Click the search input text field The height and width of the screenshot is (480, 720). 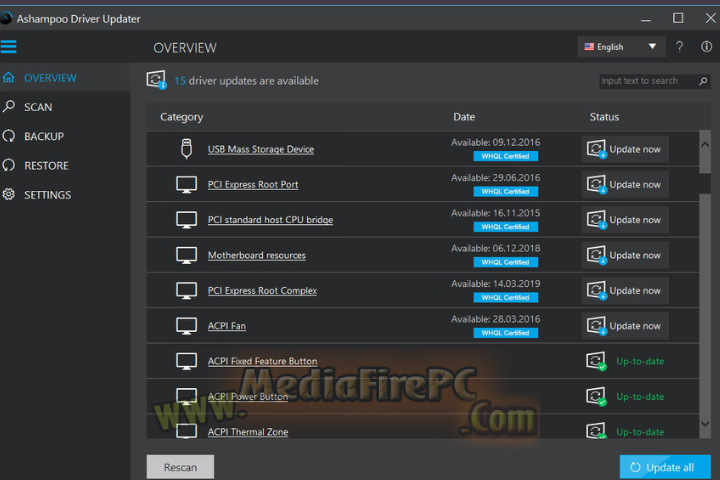click(x=648, y=81)
